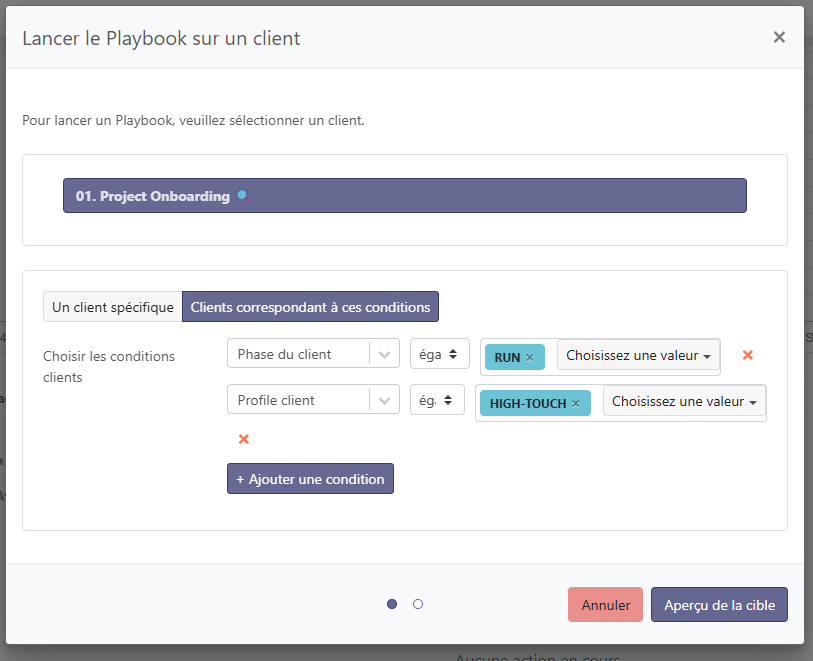Switch to Un client spécifique tab
The height and width of the screenshot is (661, 813).
pyautogui.click(x=112, y=307)
